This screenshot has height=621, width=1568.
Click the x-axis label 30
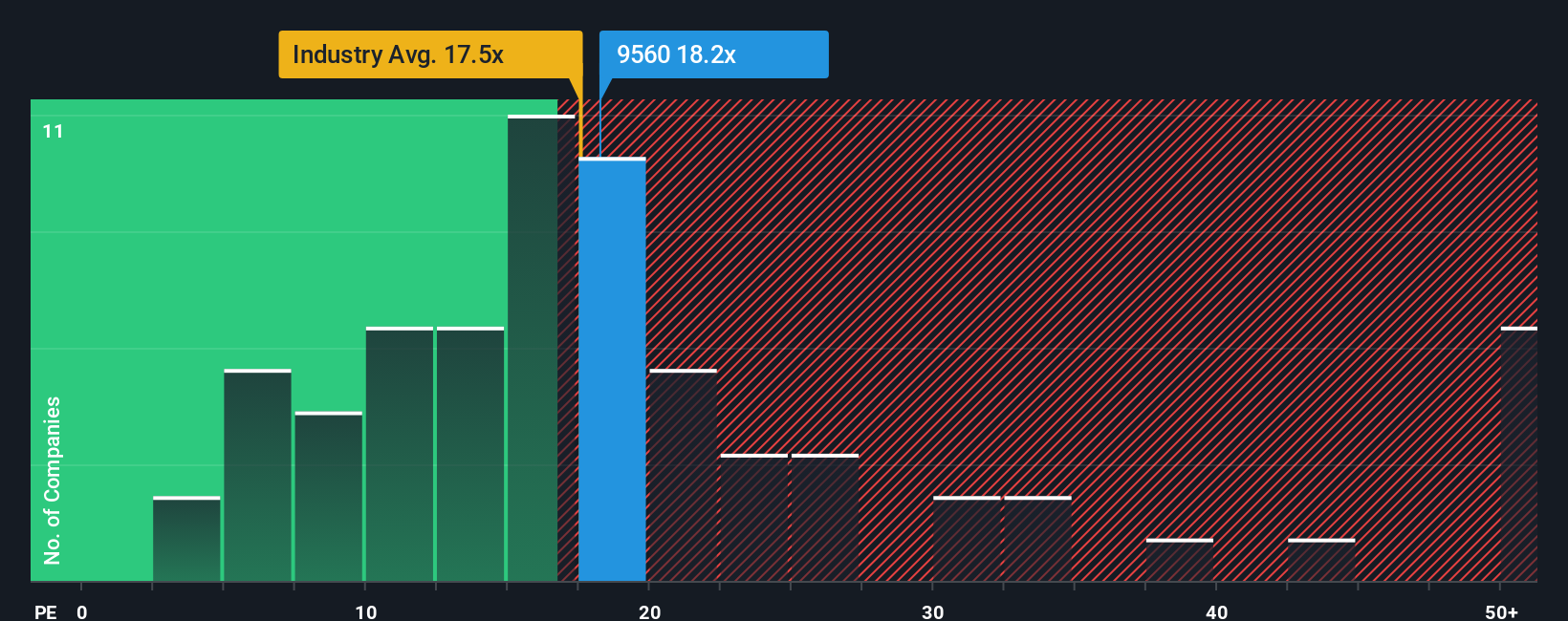tap(932, 611)
